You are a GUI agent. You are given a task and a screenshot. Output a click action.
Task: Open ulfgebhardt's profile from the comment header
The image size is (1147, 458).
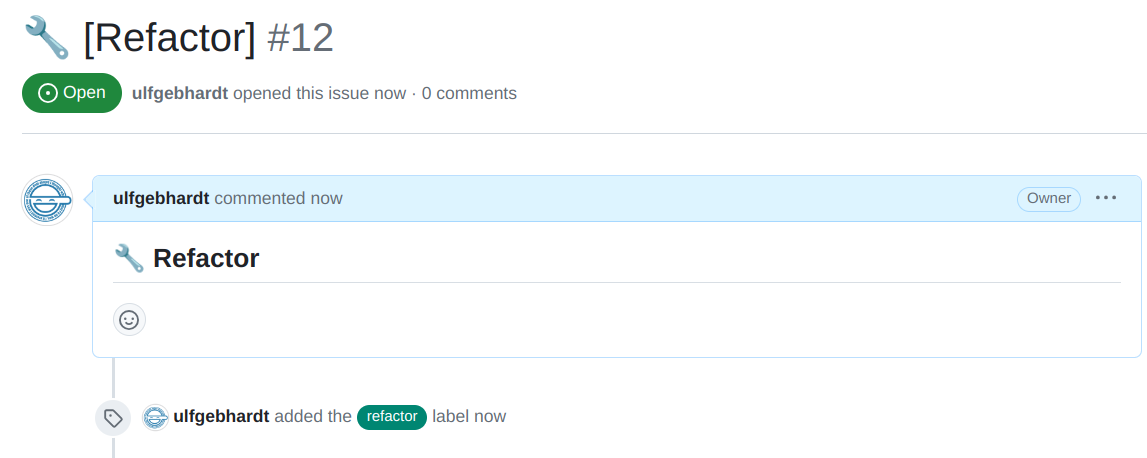(161, 198)
